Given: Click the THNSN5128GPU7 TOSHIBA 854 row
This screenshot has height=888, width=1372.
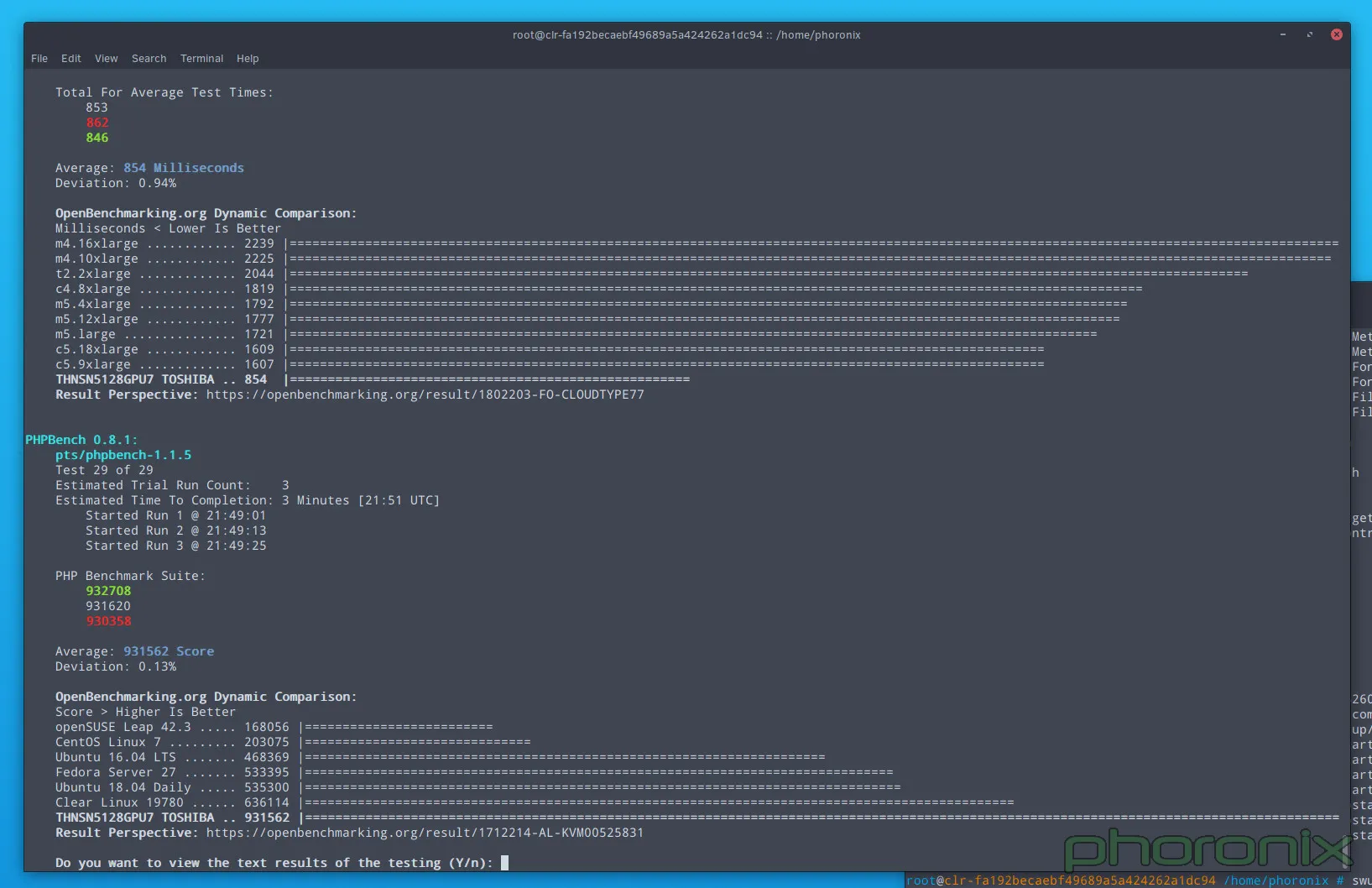Looking at the screenshot, I should pyautogui.click(x=373, y=379).
